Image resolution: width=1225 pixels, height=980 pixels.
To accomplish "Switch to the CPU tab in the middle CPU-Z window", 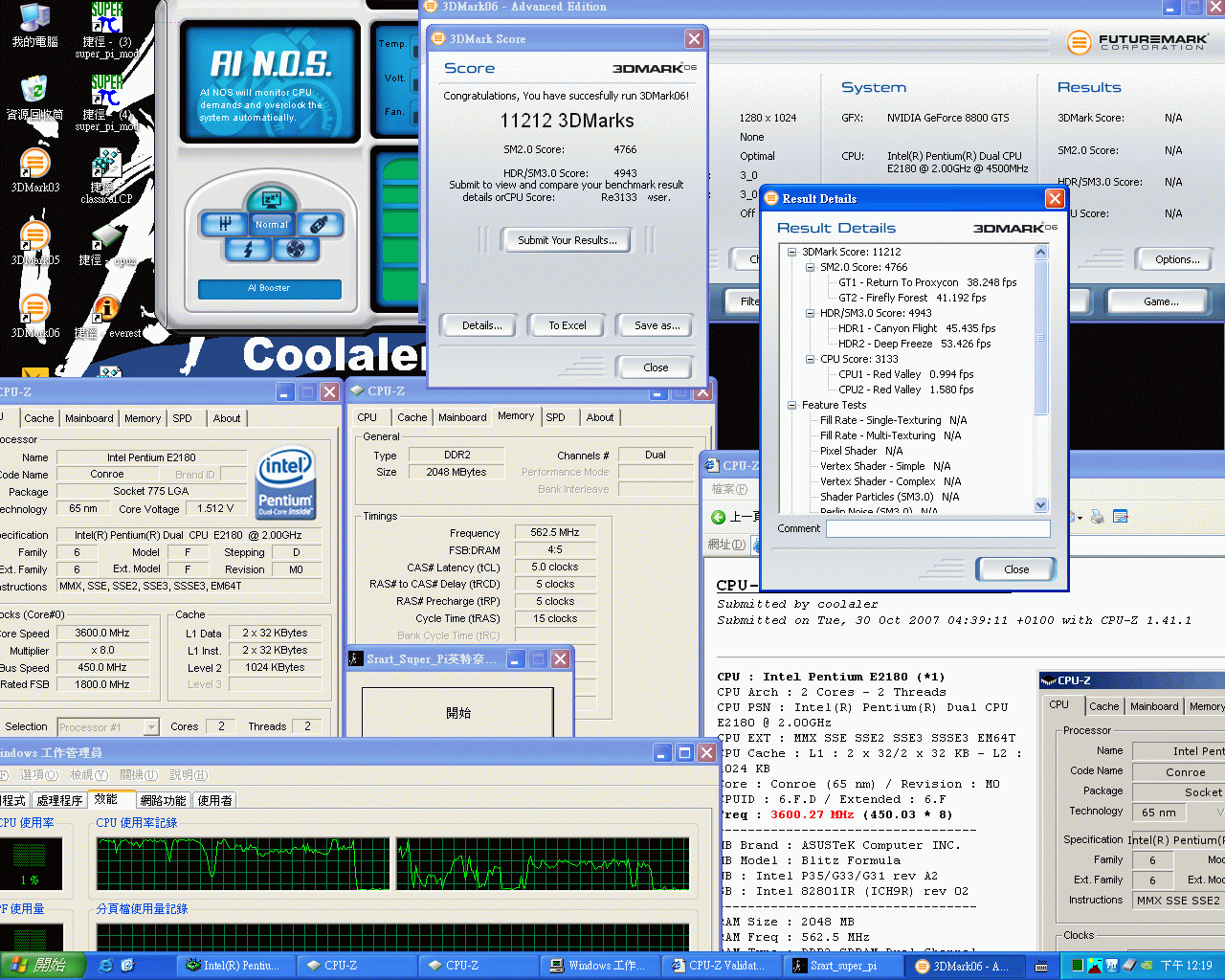I will click(x=367, y=417).
